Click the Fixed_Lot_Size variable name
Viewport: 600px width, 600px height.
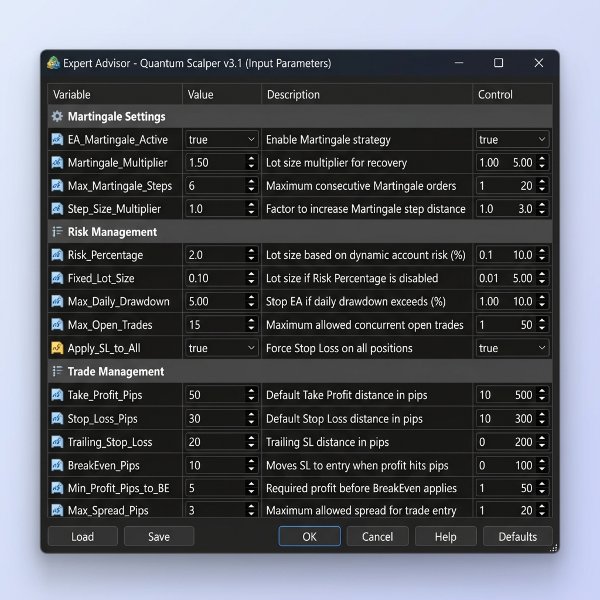(x=101, y=278)
